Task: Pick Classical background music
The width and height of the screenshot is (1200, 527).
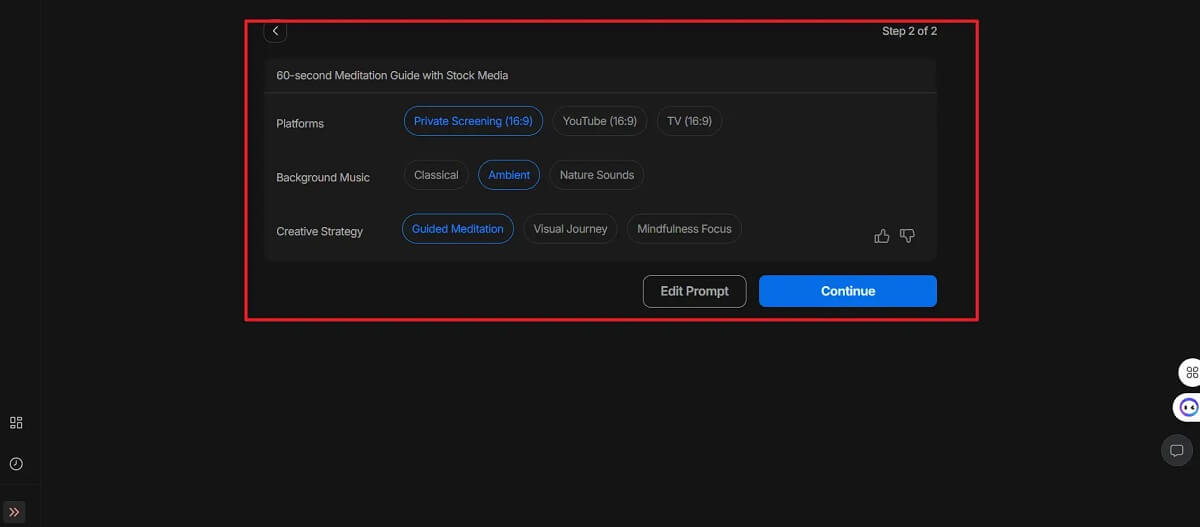Action: (436, 175)
